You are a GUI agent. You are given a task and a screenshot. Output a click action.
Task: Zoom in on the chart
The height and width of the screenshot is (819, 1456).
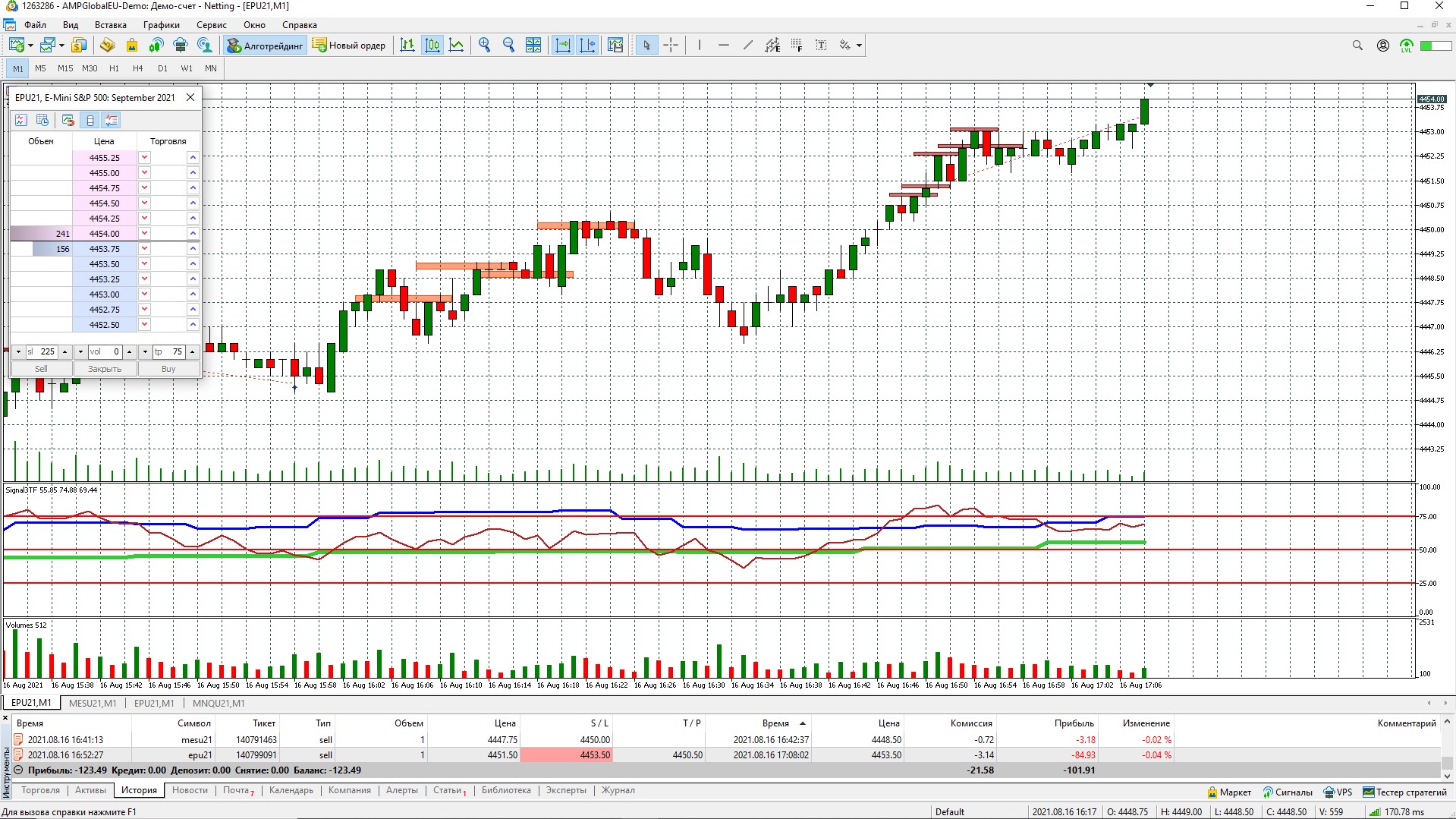[484, 46]
